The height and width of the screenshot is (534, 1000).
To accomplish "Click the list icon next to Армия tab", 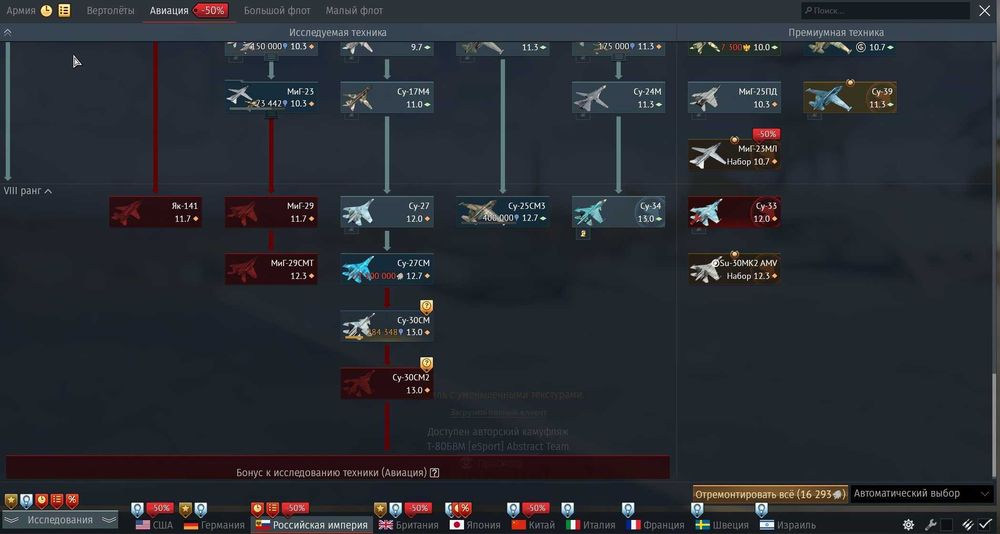I will click(x=64, y=10).
